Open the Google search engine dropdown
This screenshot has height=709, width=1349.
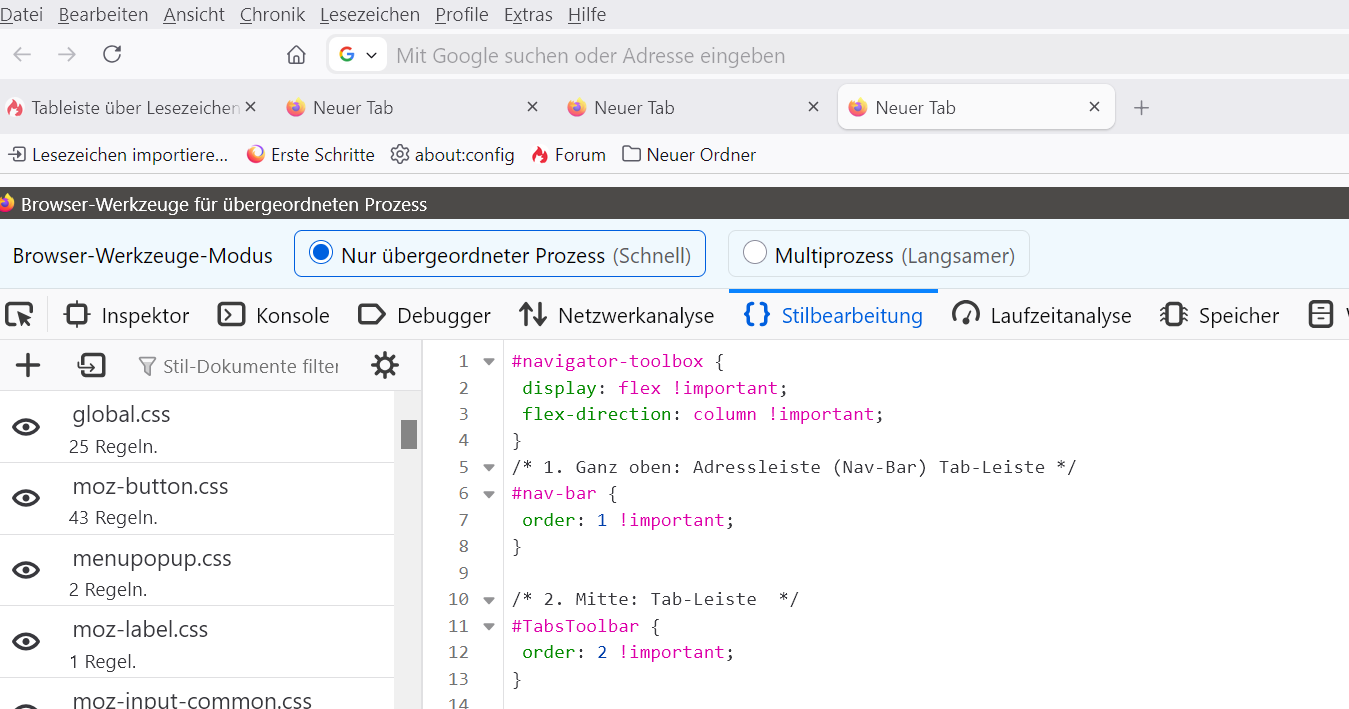click(358, 55)
